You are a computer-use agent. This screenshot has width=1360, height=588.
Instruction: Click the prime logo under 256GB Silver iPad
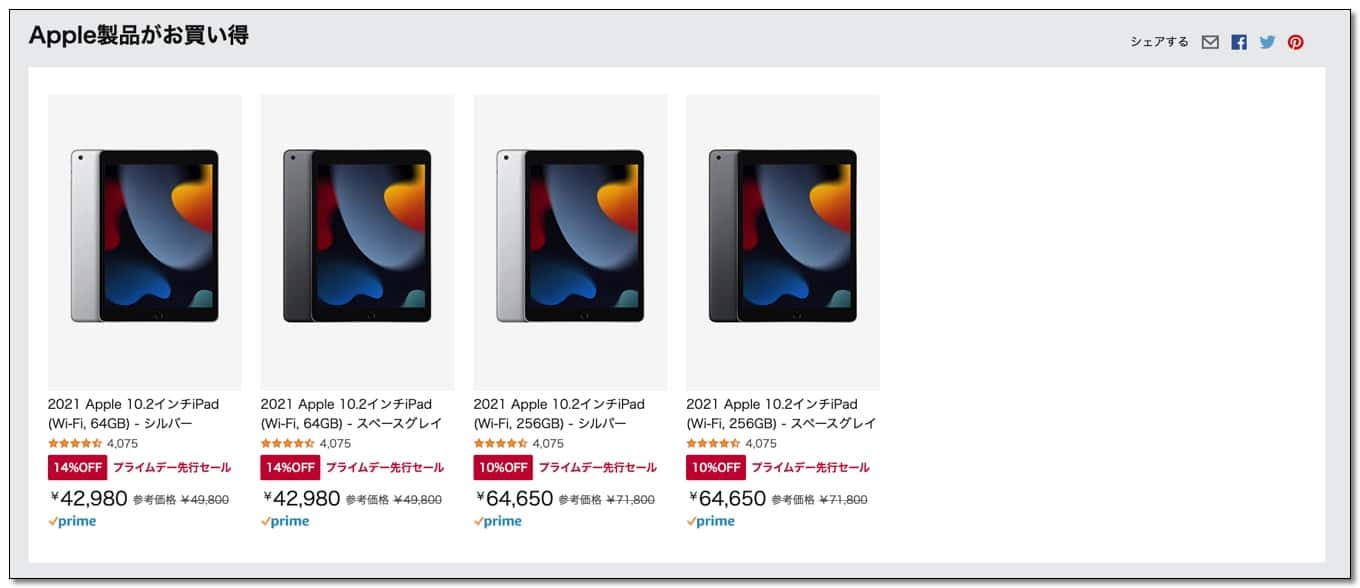point(498,521)
